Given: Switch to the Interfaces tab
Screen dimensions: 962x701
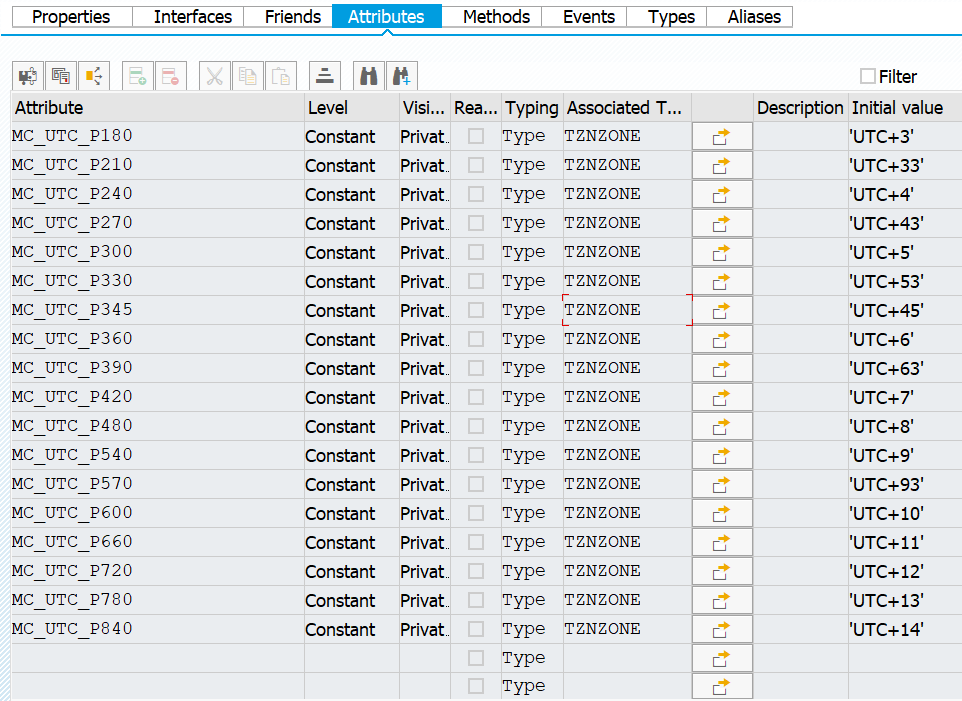Looking at the screenshot, I should pos(193,17).
